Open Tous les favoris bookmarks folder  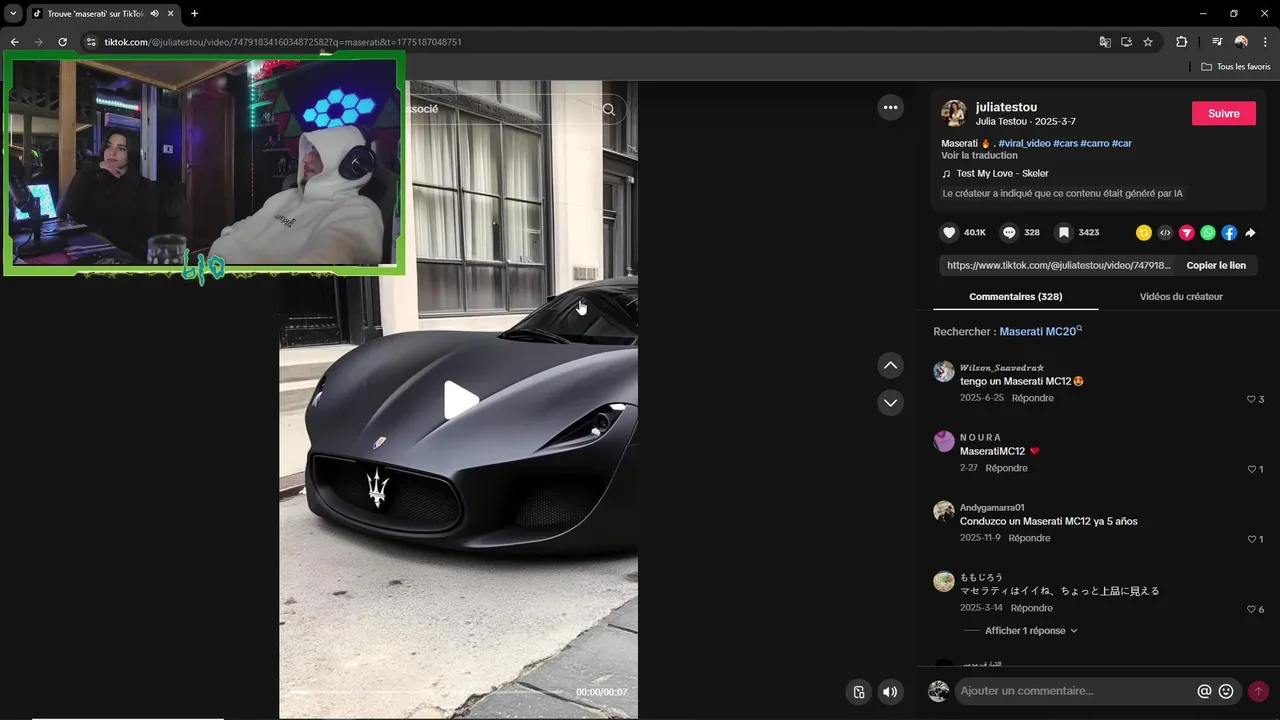pyautogui.click(x=1236, y=67)
